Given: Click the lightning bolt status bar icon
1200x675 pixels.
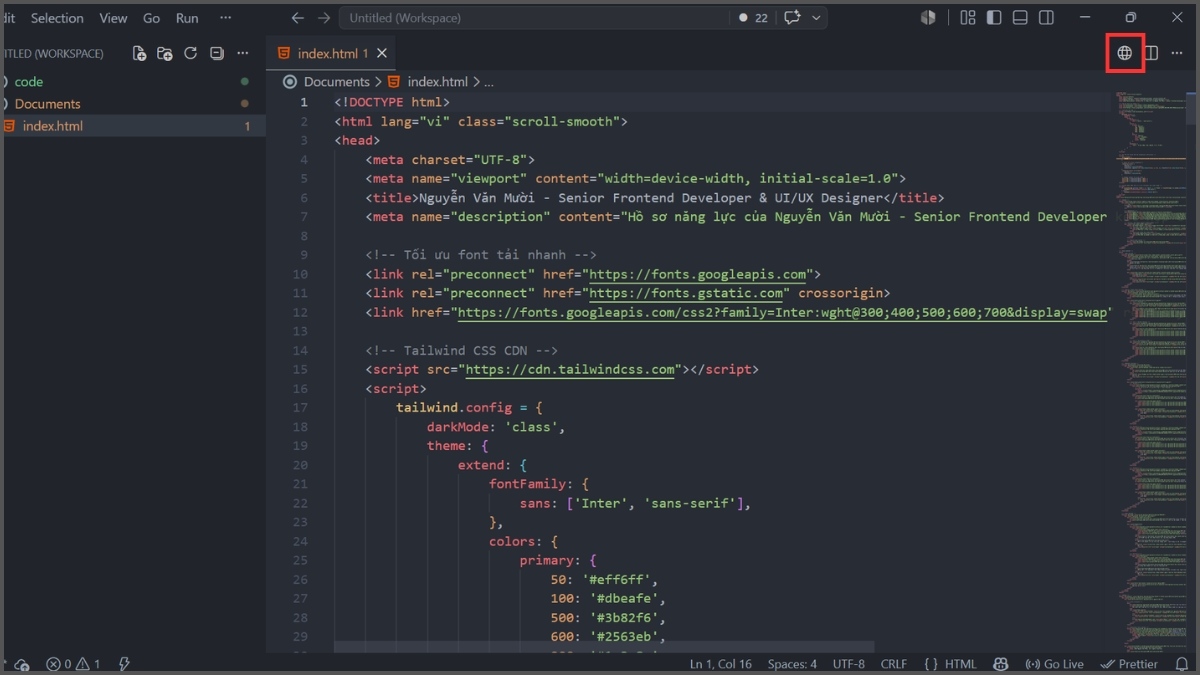Looking at the screenshot, I should pyautogui.click(x=124, y=664).
